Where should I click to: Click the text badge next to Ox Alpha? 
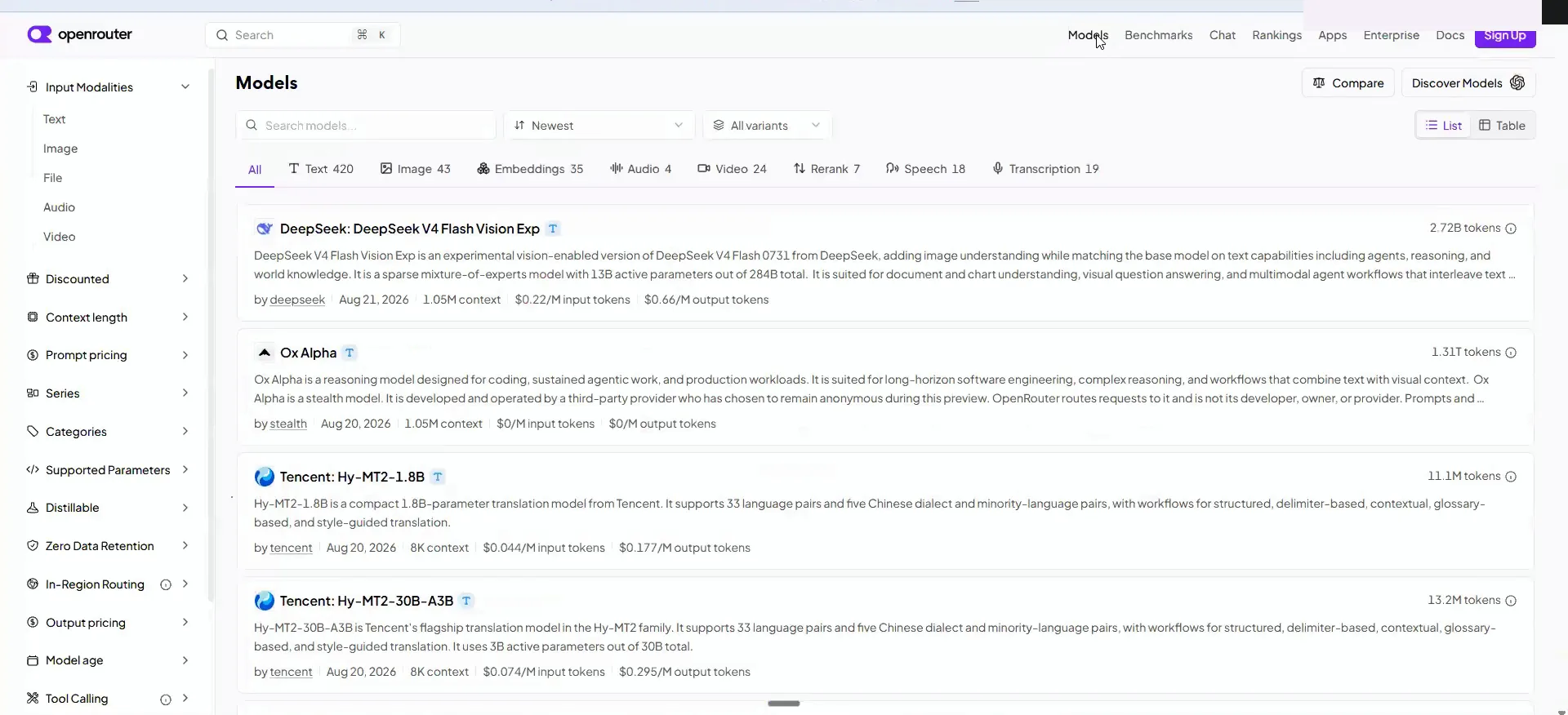point(350,353)
